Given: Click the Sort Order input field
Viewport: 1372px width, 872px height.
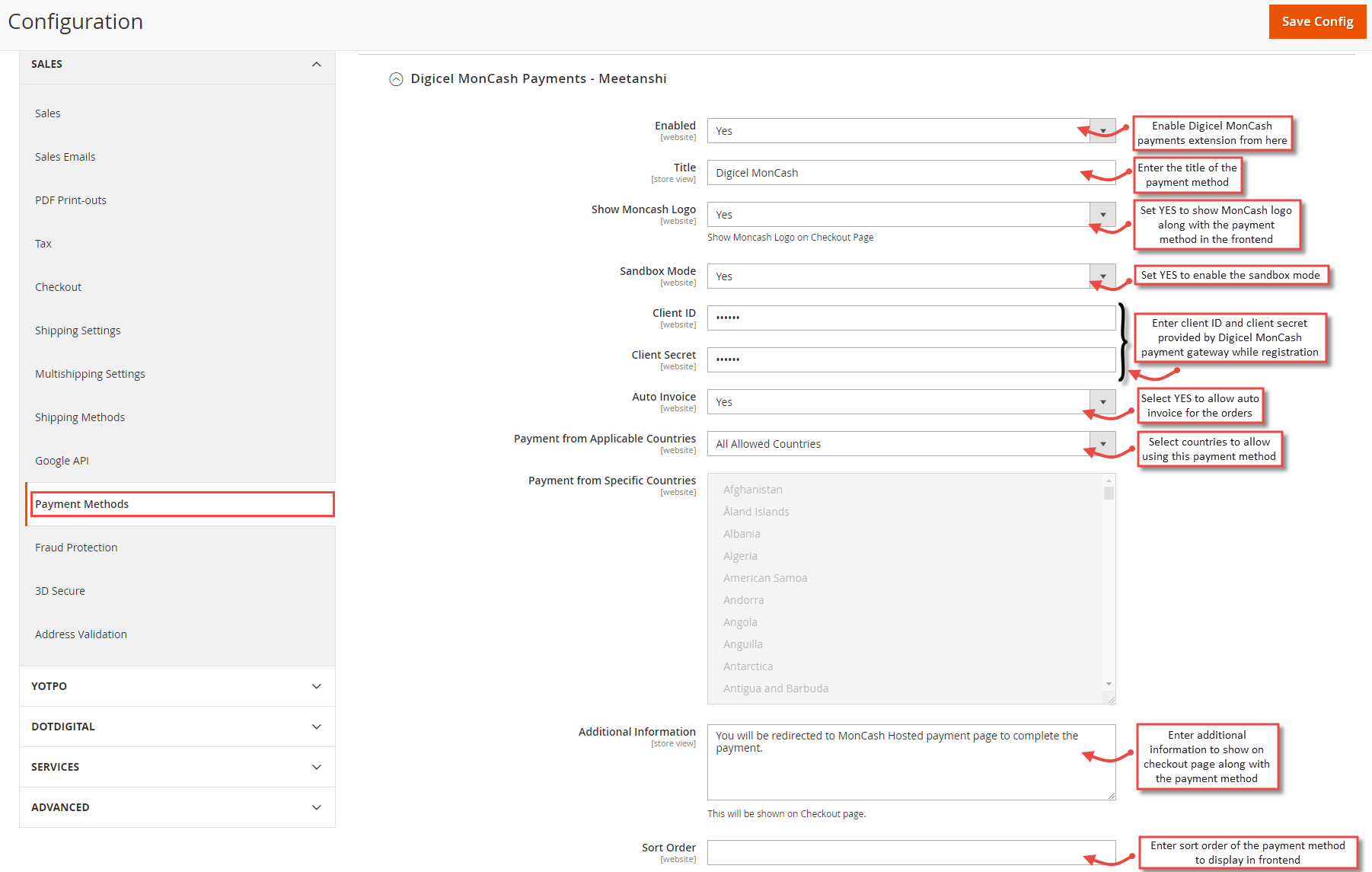Looking at the screenshot, I should 911,853.
